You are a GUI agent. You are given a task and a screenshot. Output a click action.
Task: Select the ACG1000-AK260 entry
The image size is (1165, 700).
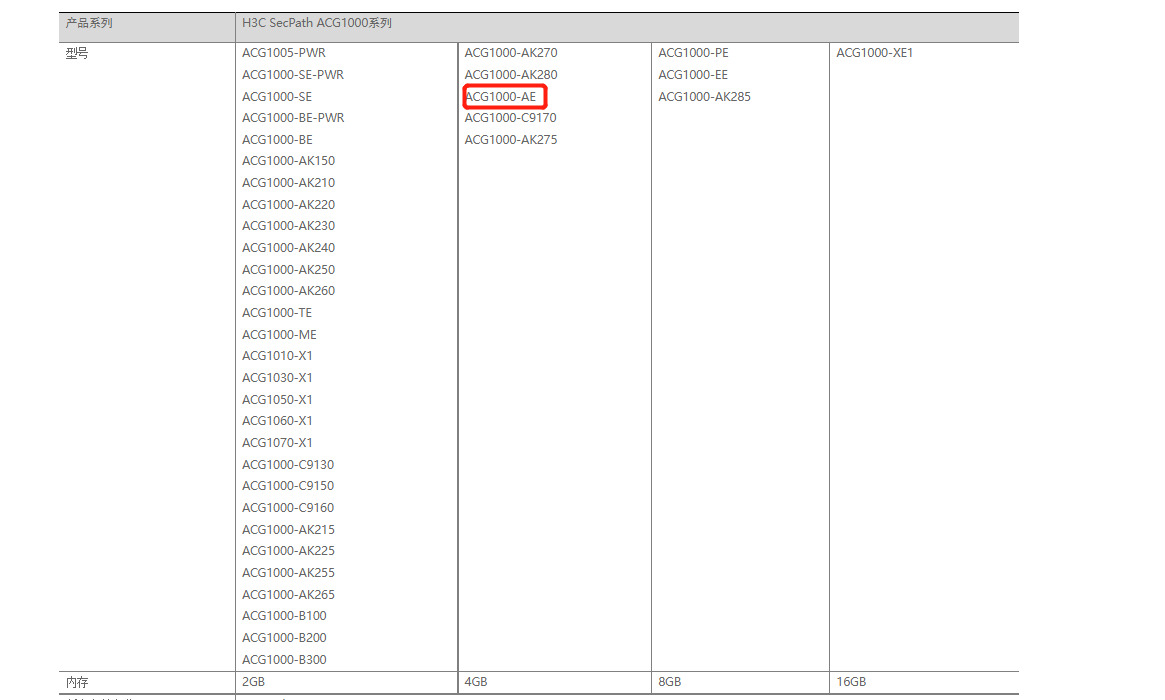pos(288,291)
